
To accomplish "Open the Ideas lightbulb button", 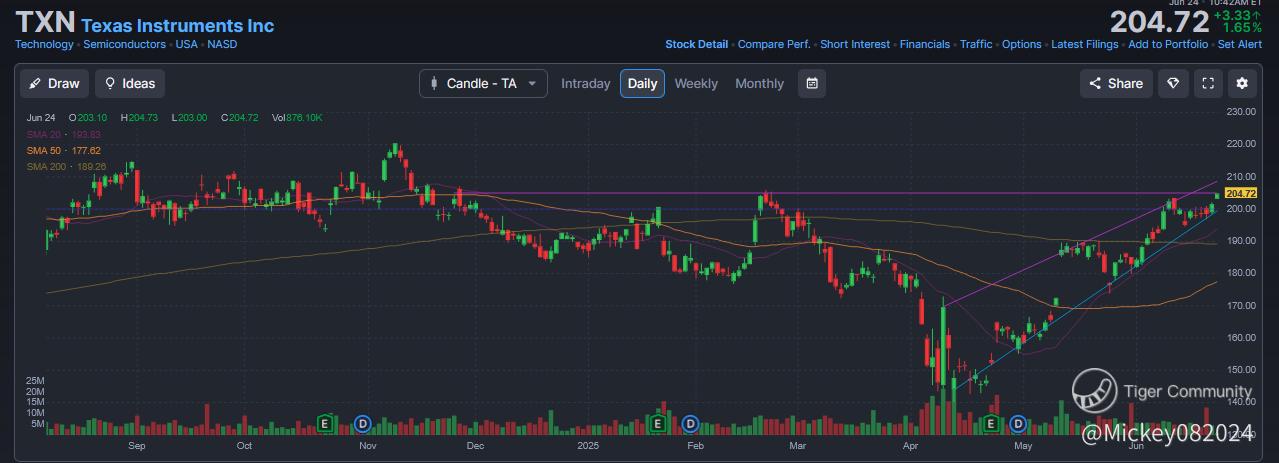I will (130, 84).
